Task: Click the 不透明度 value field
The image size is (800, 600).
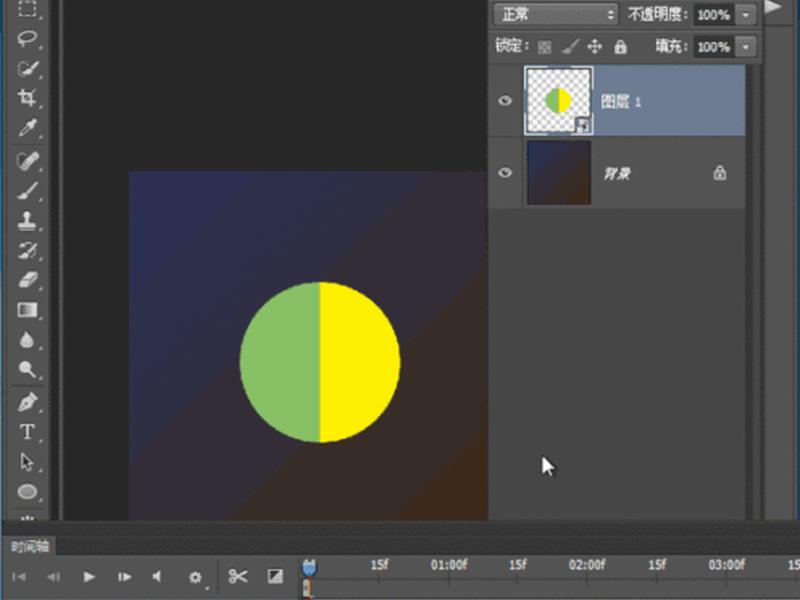Action: [x=714, y=15]
